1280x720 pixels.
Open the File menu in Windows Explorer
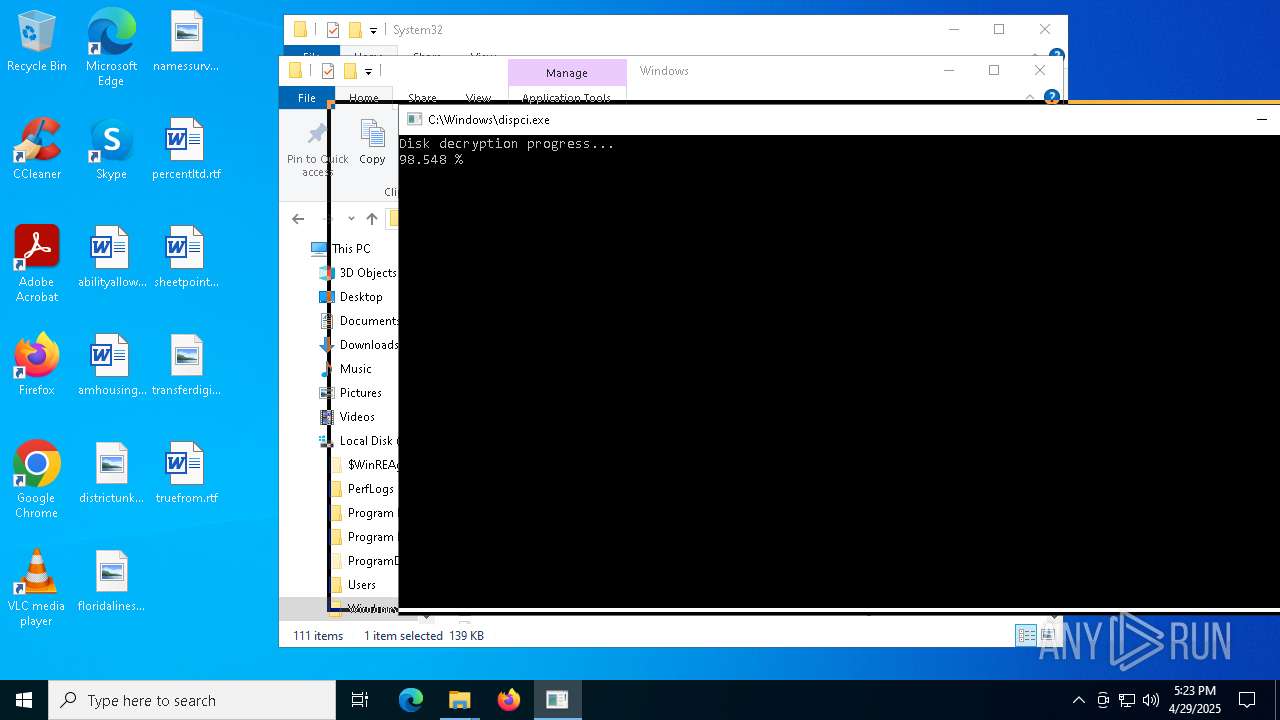click(x=307, y=97)
